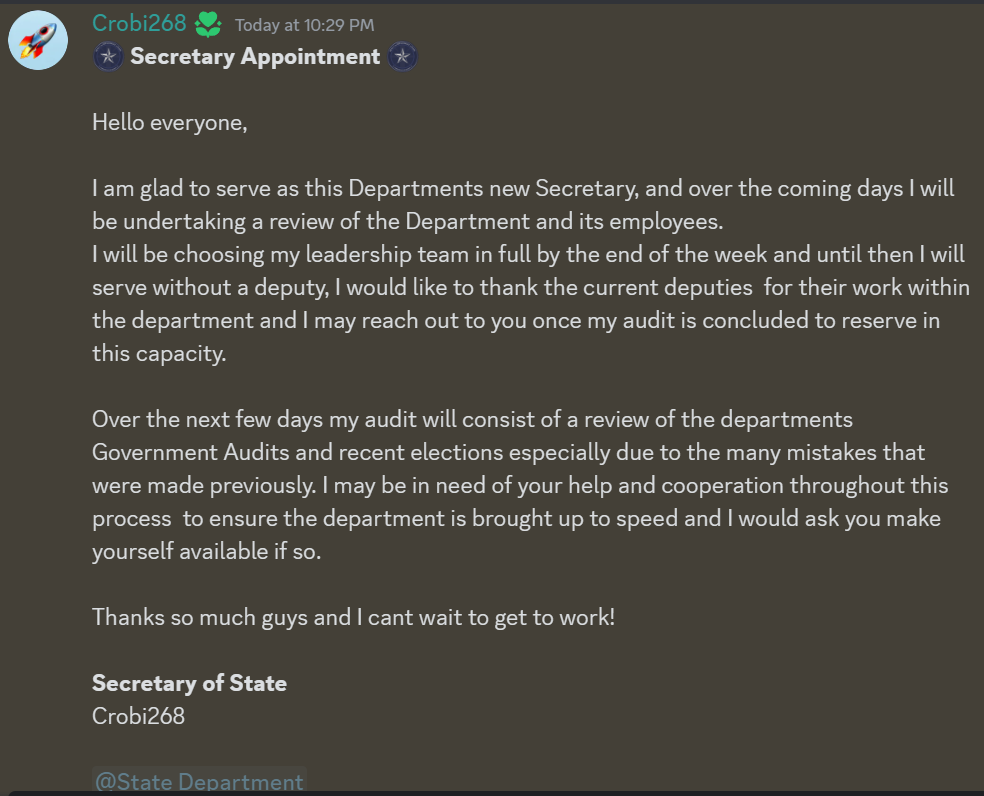Click the line starting I will be choosing
Viewport: 984px width, 796px height.
coord(528,254)
